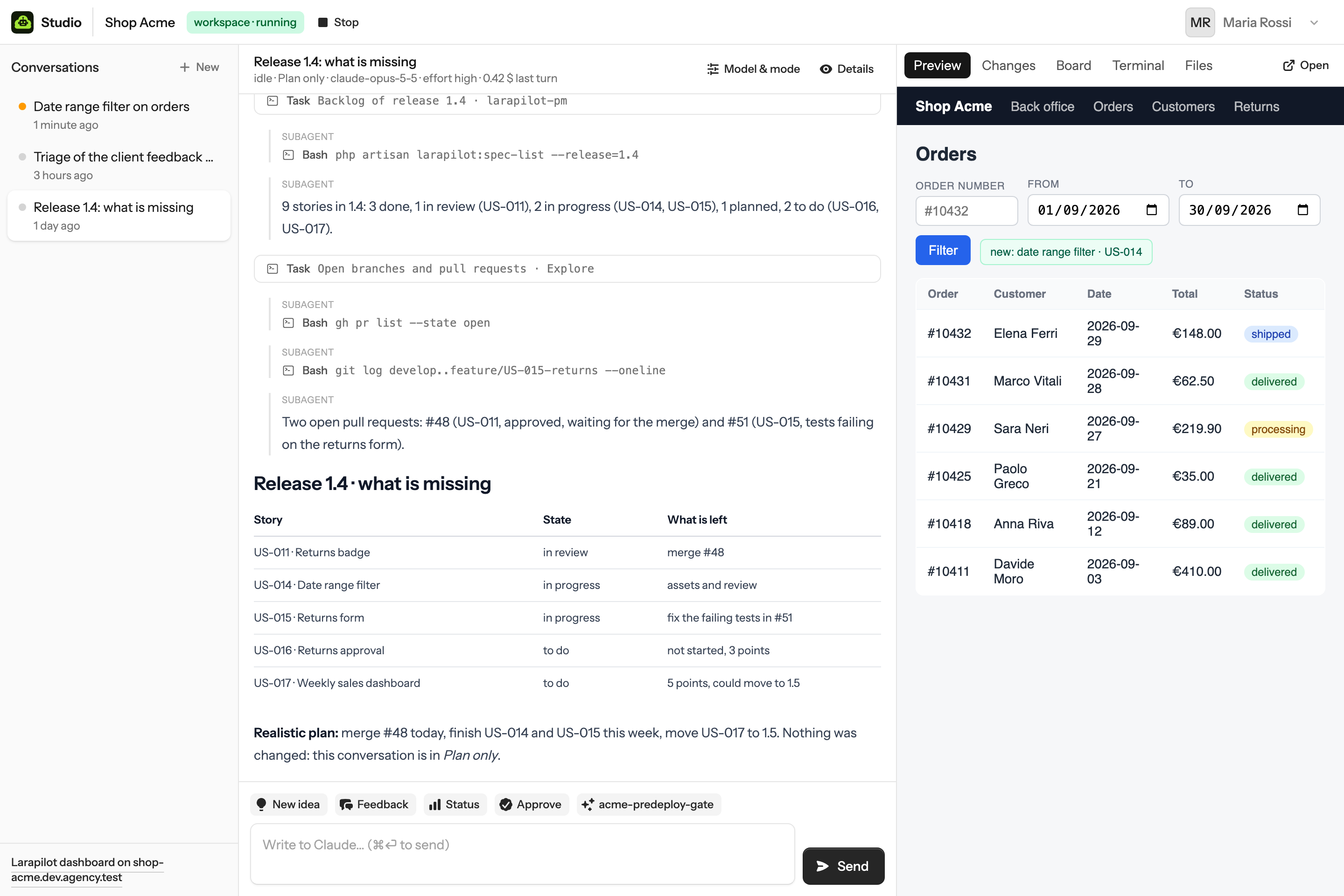Open Returns in Shop Acme navbar

click(1256, 106)
